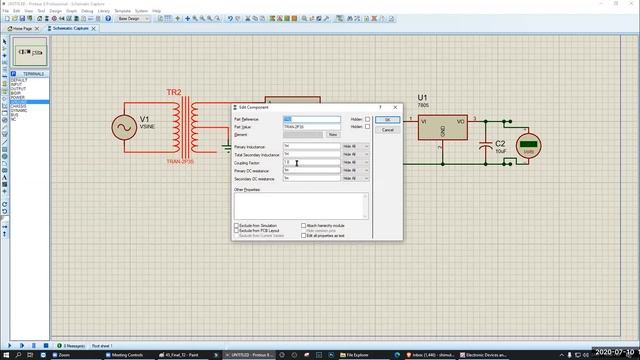Click the Play simulation button
The image size is (640, 360).
9,346
